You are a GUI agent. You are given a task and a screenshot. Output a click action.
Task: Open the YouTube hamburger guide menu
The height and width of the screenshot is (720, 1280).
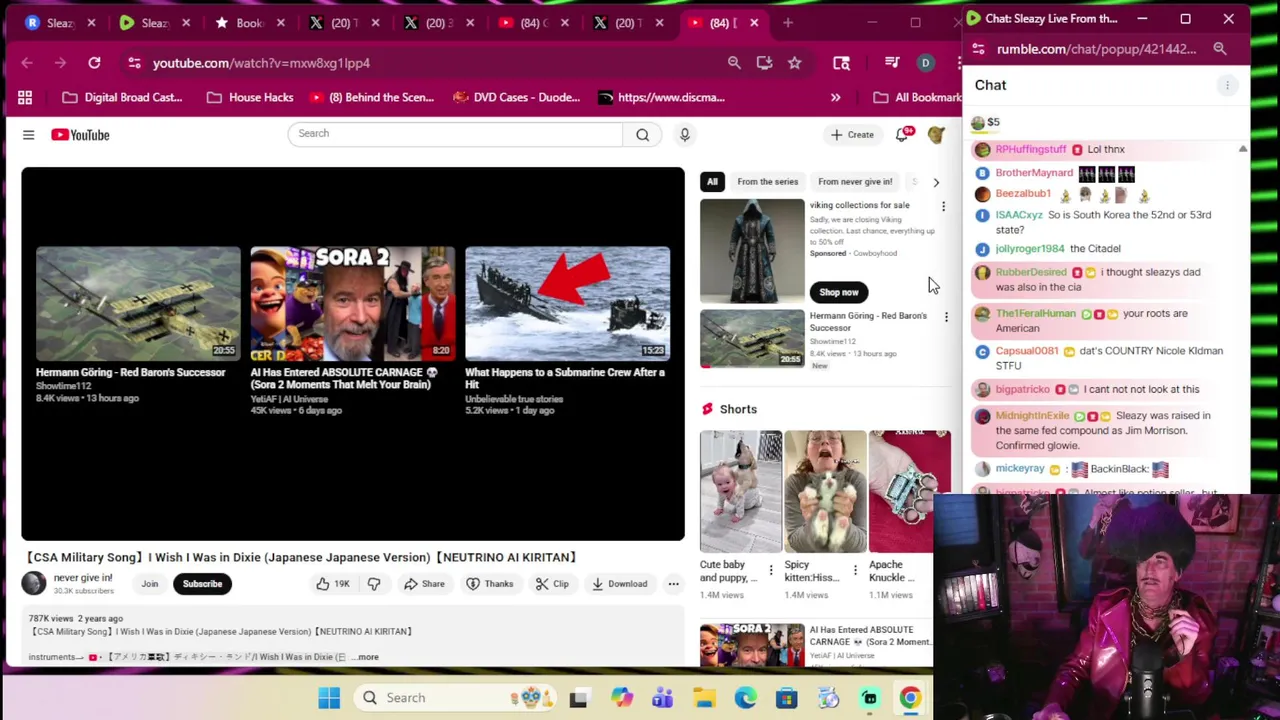point(28,135)
